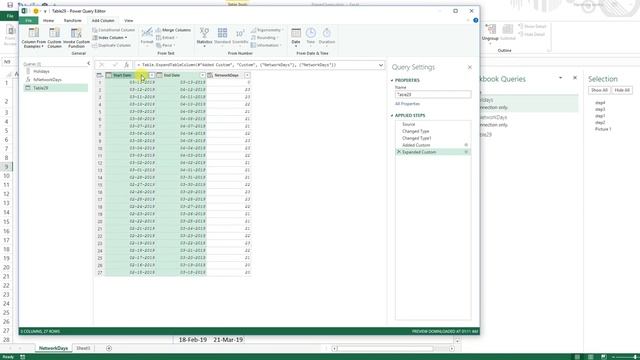The height and width of the screenshot is (360, 640).
Task: Close the Query Settings pane
Action: 470,67
